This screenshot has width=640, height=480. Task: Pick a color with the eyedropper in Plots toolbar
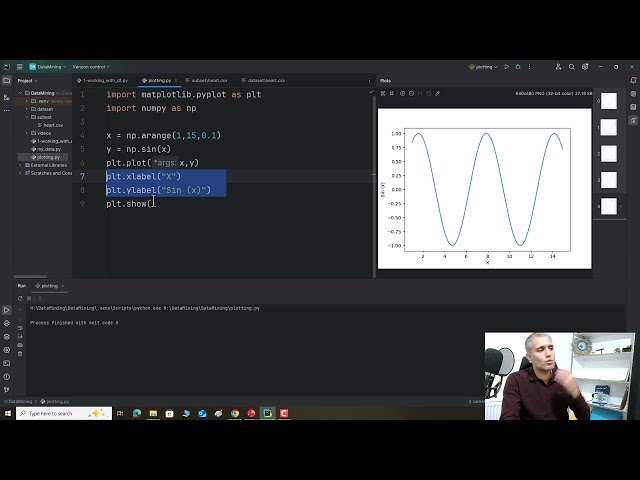click(438, 93)
